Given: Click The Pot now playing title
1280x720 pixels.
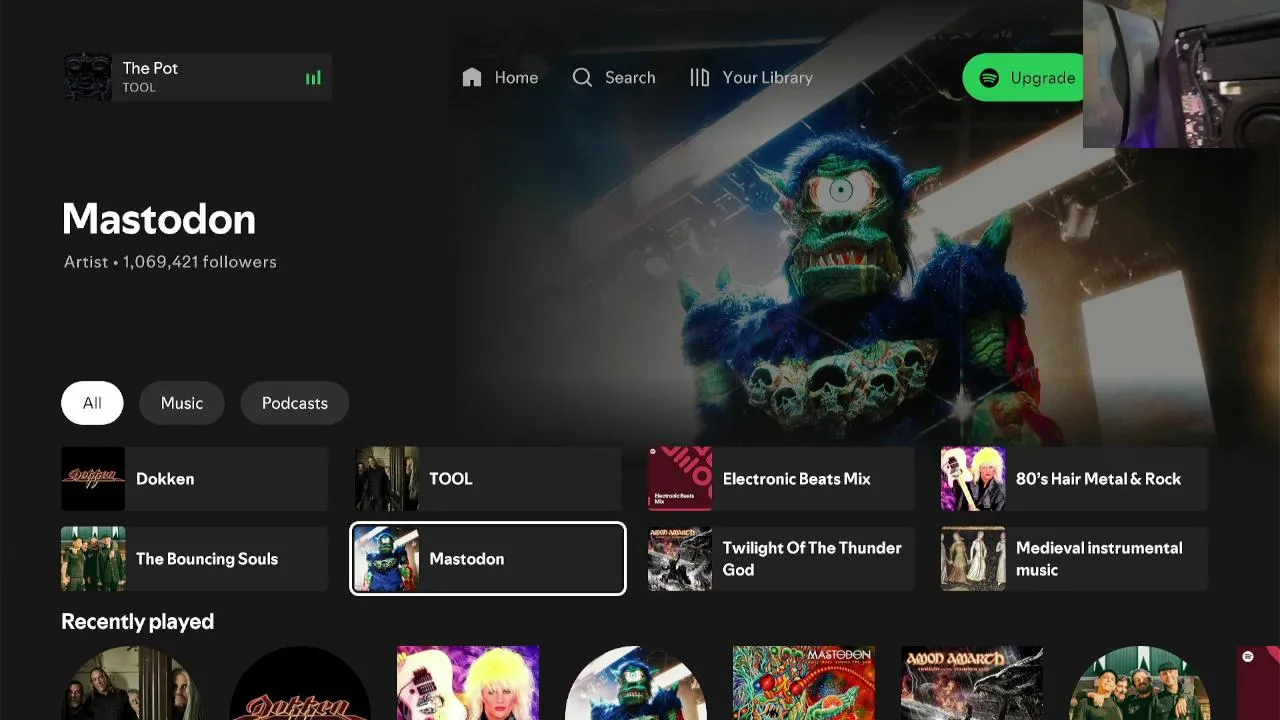Looking at the screenshot, I should [150, 68].
